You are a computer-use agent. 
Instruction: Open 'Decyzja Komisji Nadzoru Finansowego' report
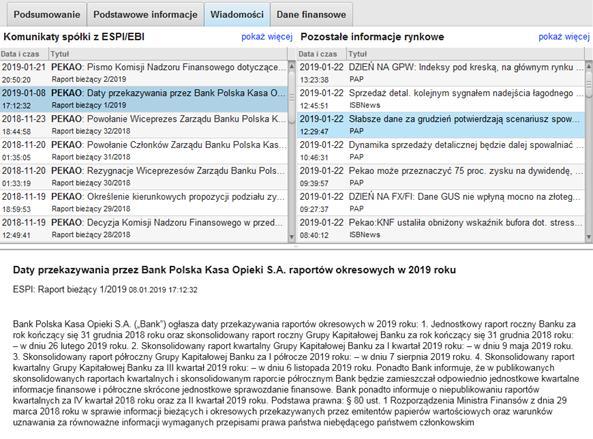coord(144,228)
